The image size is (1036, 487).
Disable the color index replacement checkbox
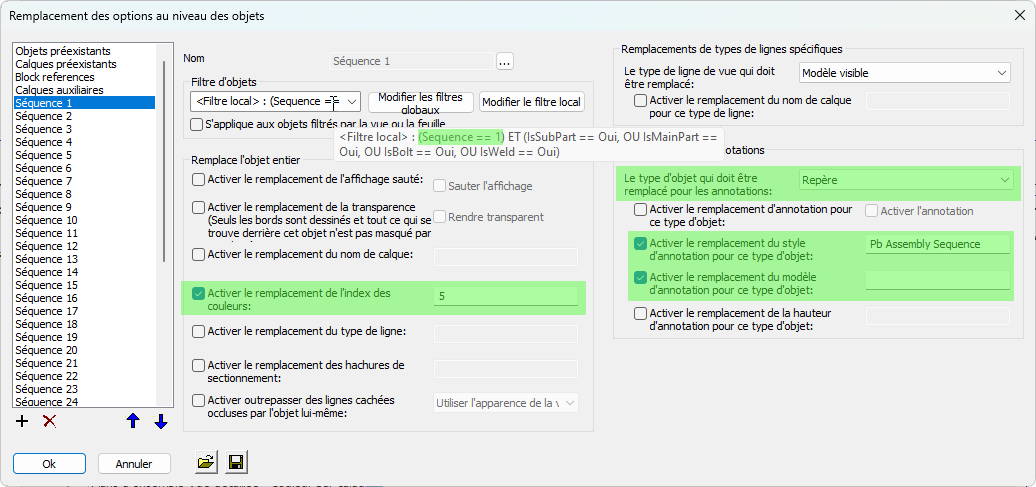tap(198, 293)
